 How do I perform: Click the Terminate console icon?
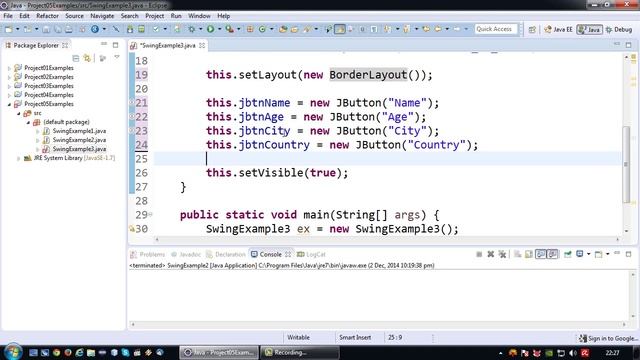click(479, 254)
